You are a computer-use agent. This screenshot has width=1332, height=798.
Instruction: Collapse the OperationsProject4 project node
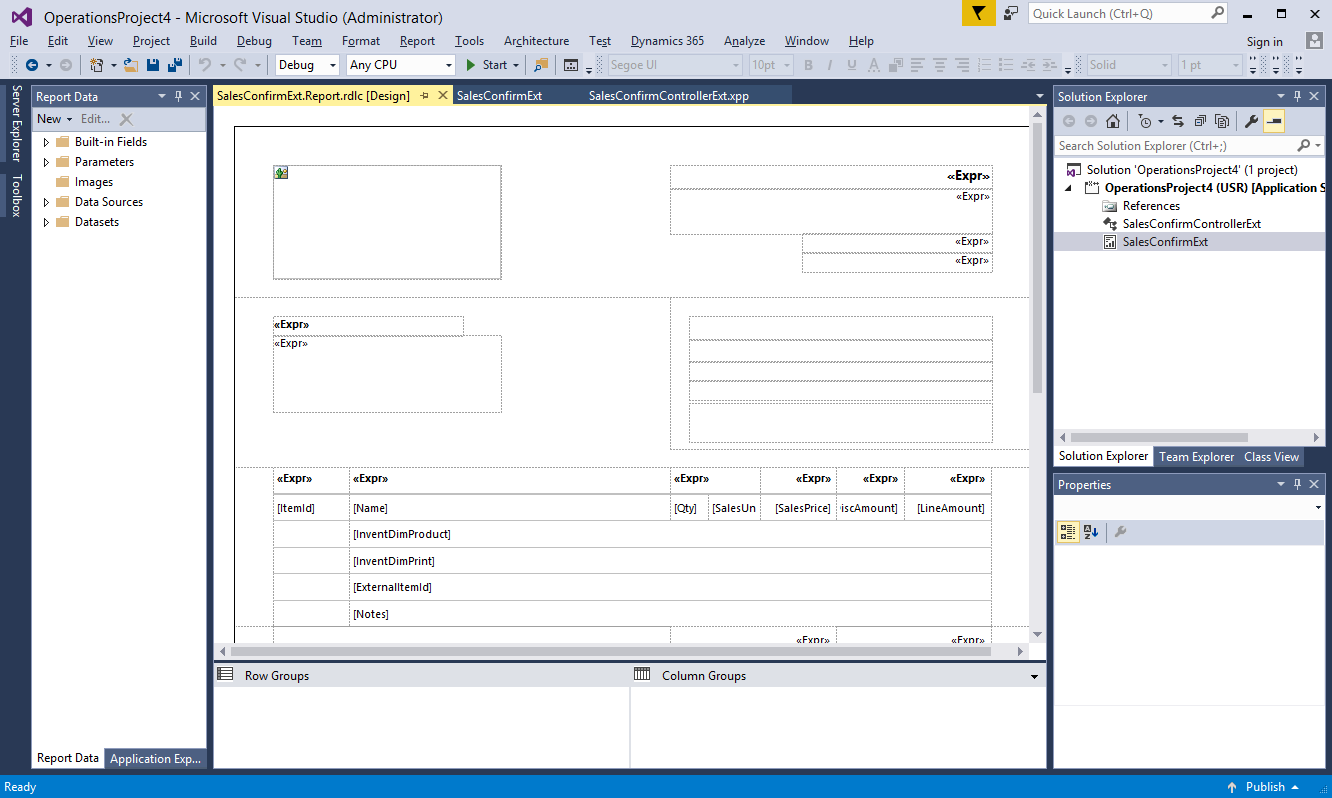pyautogui.click(x=1067, y=188)
